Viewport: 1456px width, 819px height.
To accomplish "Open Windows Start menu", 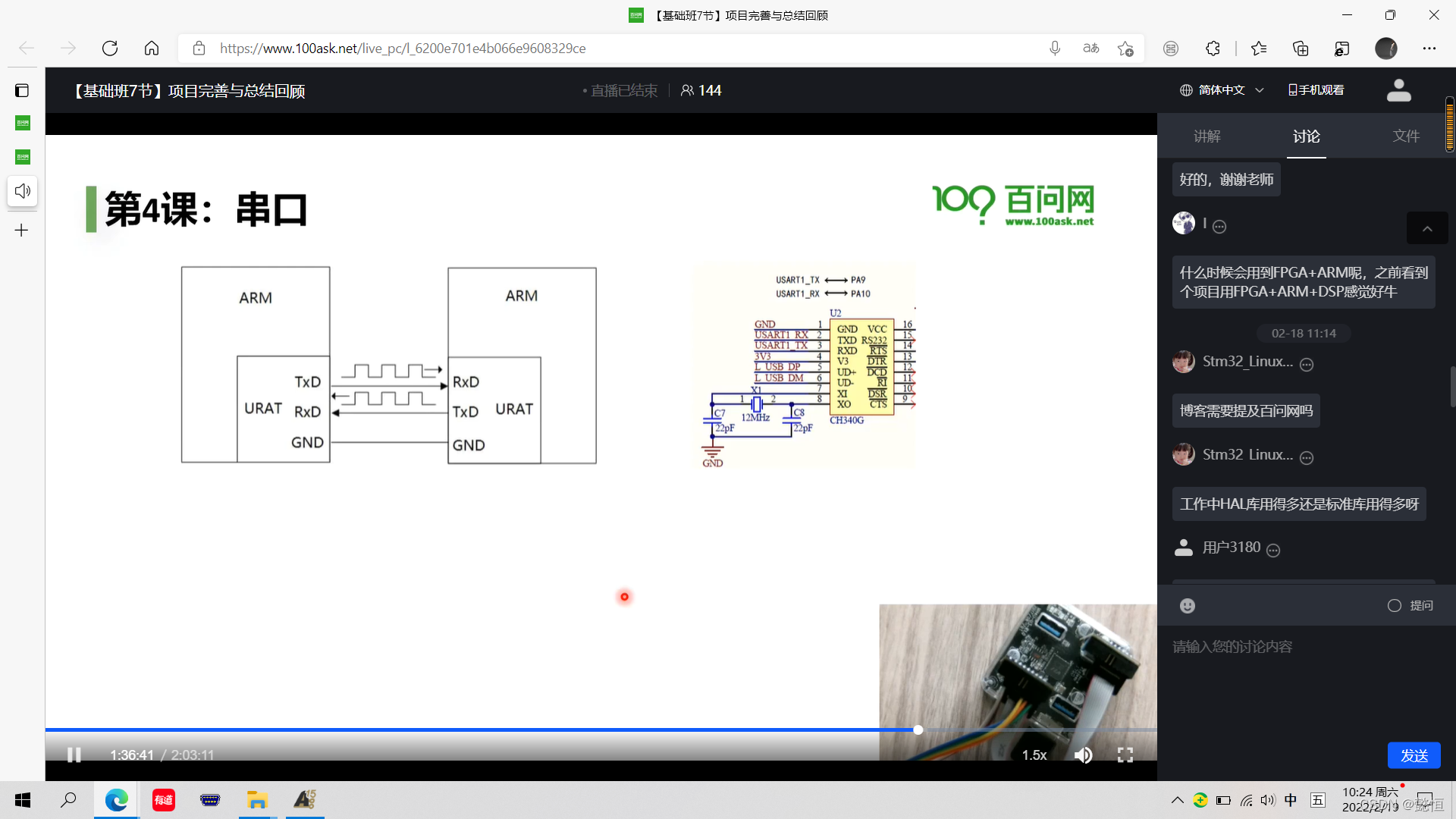I will [x=23, y=800].
